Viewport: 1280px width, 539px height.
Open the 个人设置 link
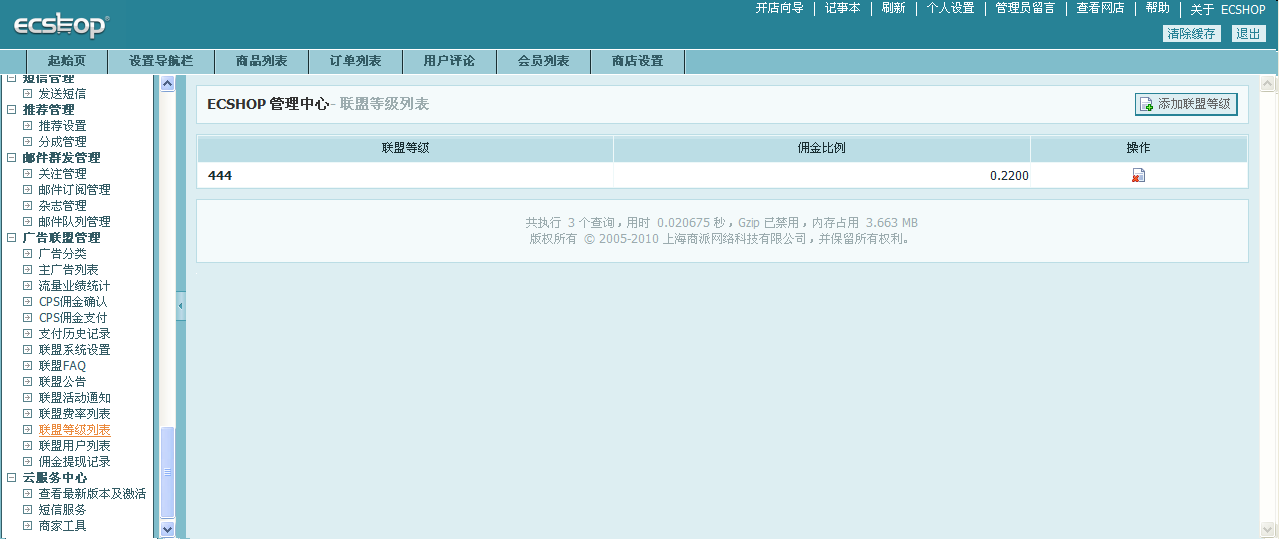[x=950, y=8]
